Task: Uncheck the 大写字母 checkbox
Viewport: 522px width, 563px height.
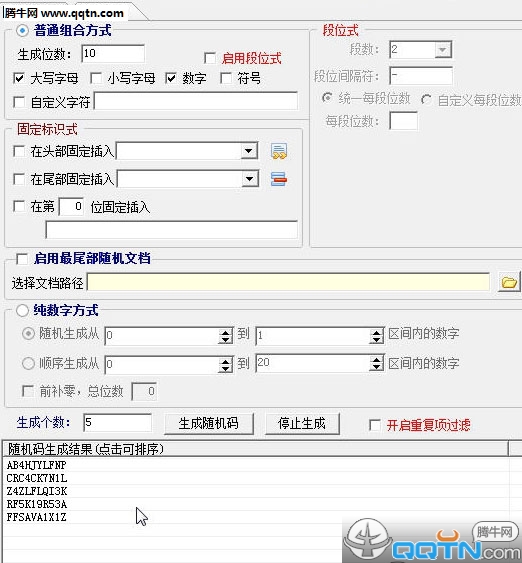Action: 19,78
